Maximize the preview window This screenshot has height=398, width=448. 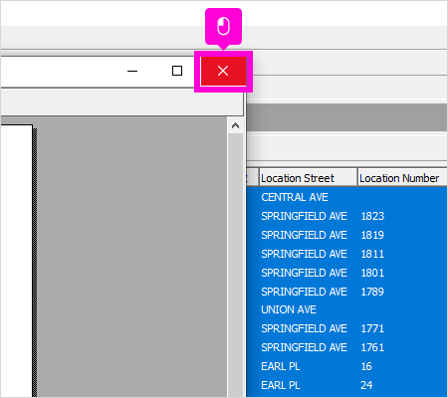(x=177, y=71)
